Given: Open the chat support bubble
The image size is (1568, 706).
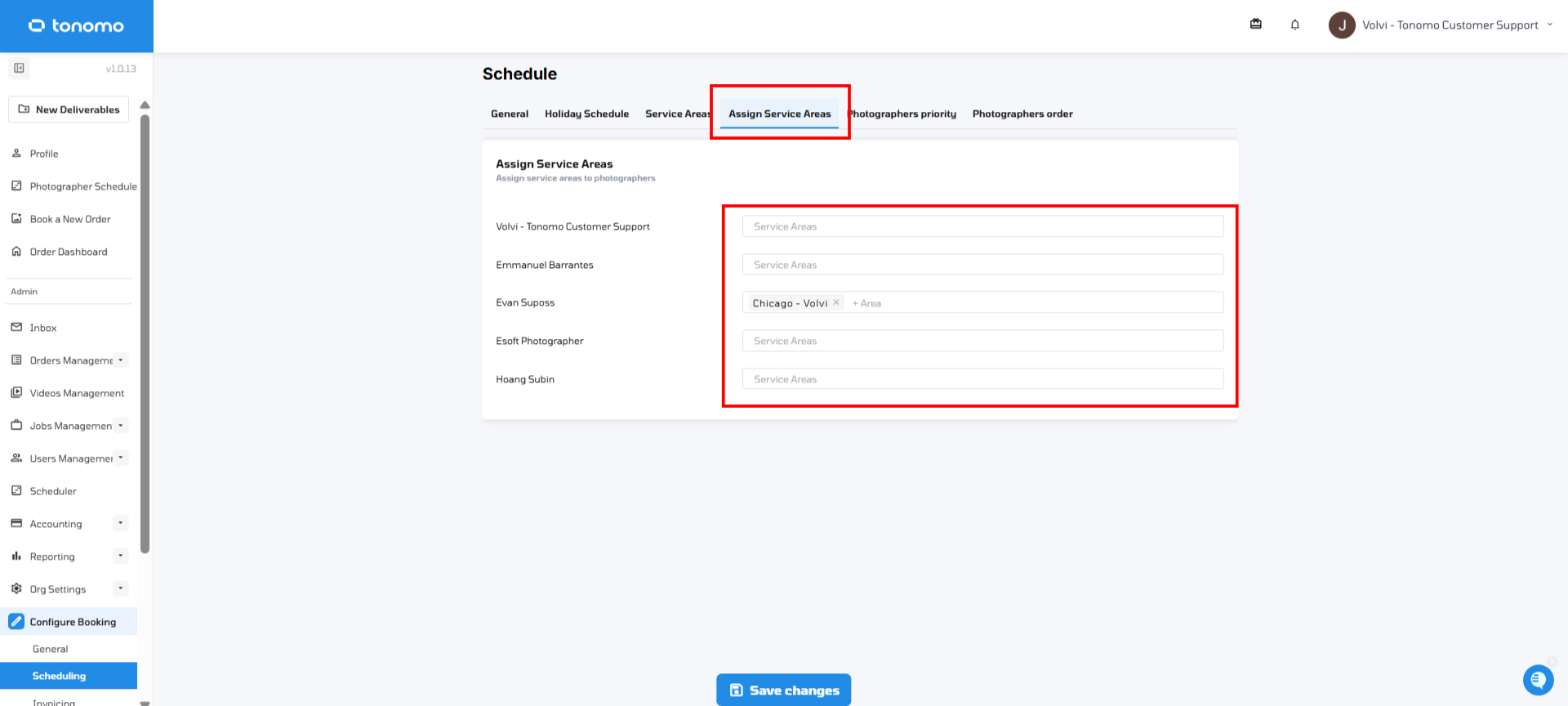Looking at the screenshot, I should [x=1538, y=679].
